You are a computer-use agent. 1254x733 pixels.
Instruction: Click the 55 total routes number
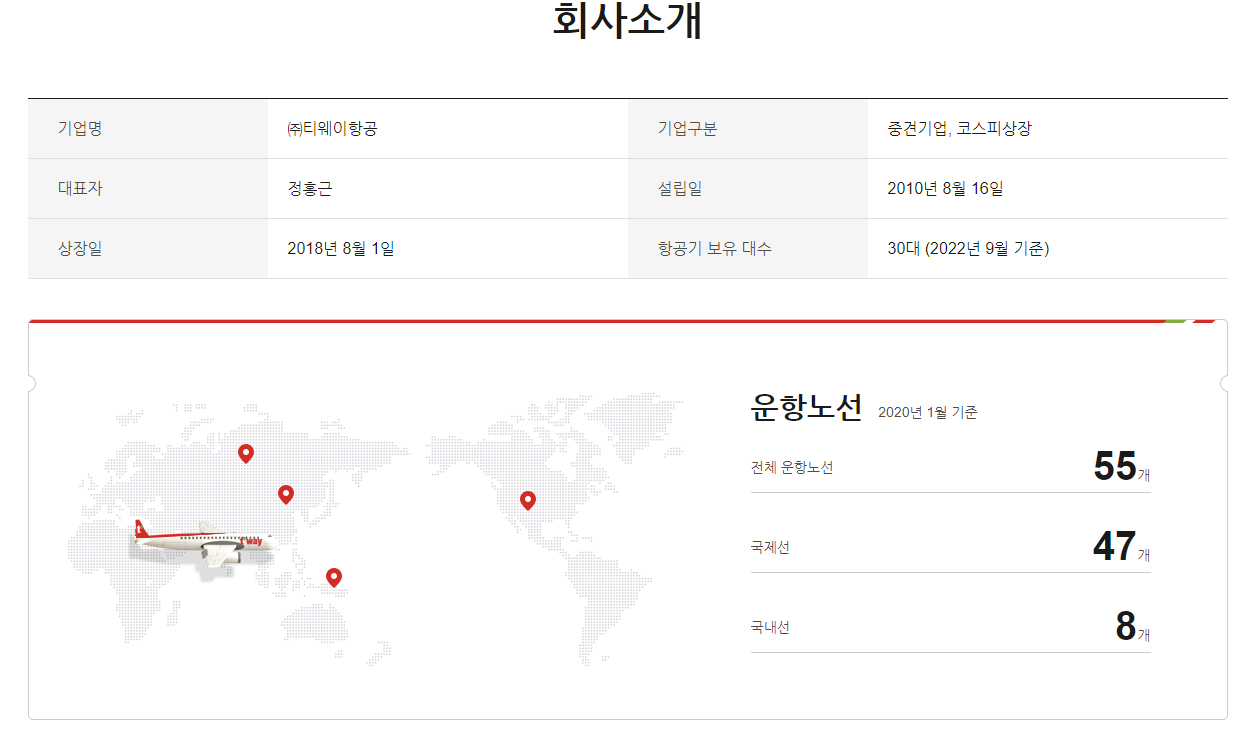click(x=1115, y=466)
